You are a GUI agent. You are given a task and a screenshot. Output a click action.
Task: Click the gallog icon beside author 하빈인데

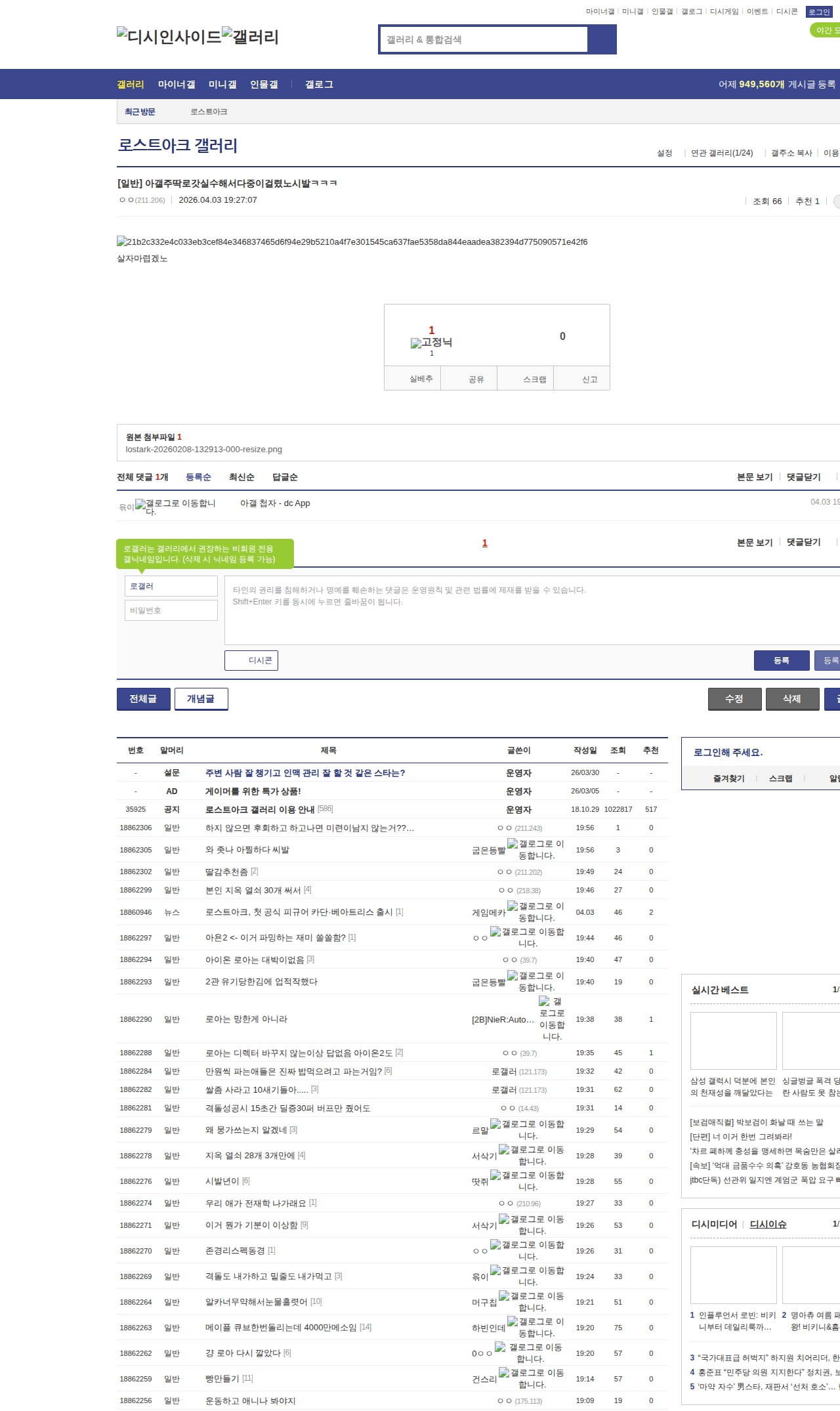point(513,1322)
